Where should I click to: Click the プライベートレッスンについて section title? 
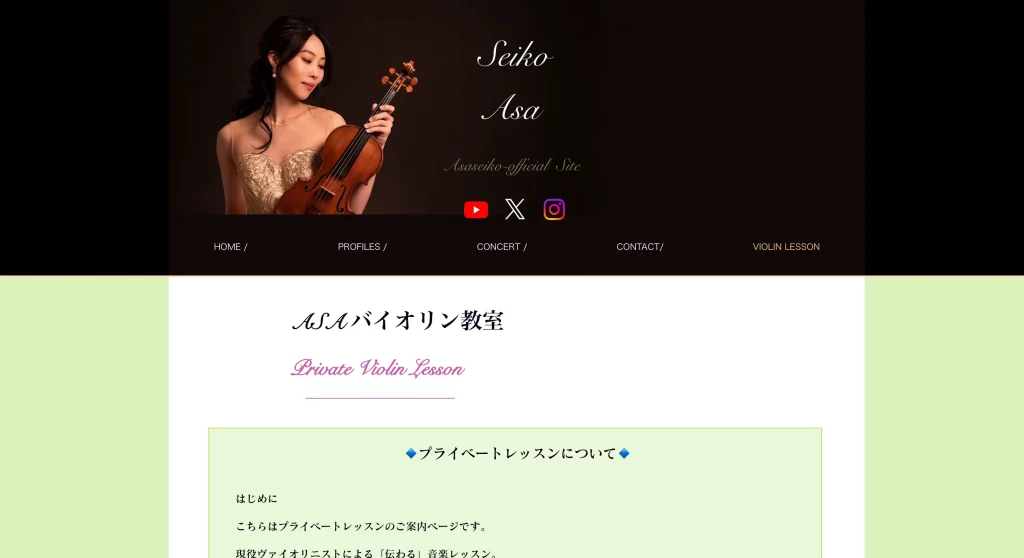[x=517, y=453]
